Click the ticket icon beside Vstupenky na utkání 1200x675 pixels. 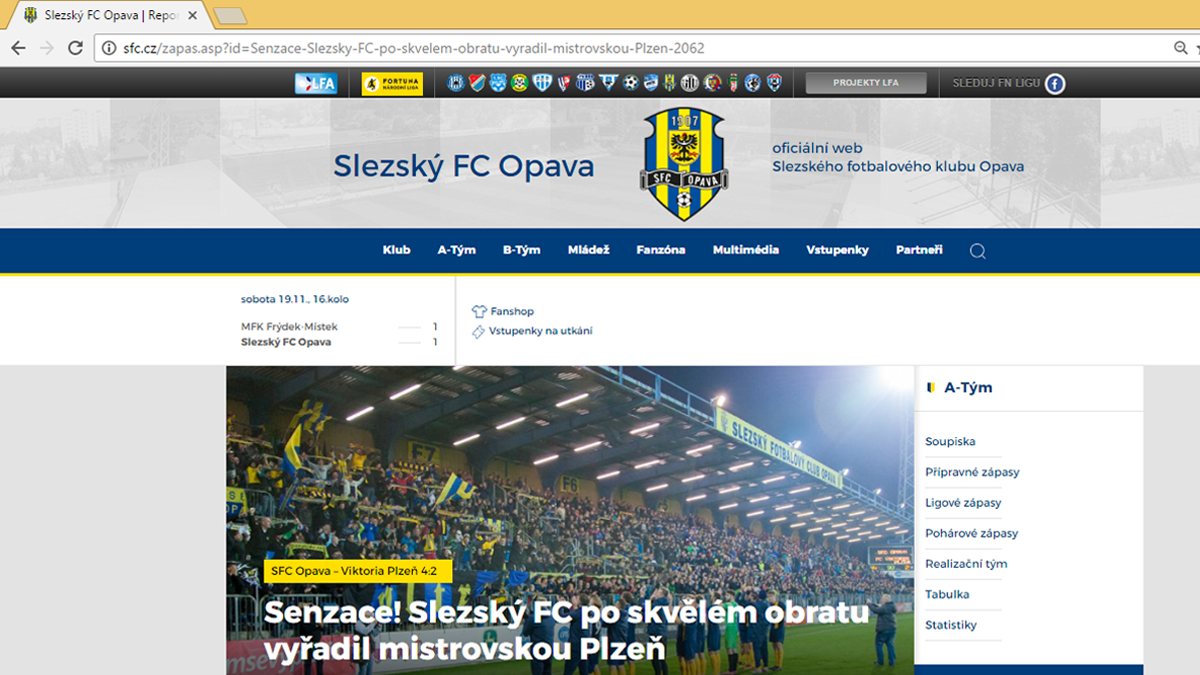477,331
